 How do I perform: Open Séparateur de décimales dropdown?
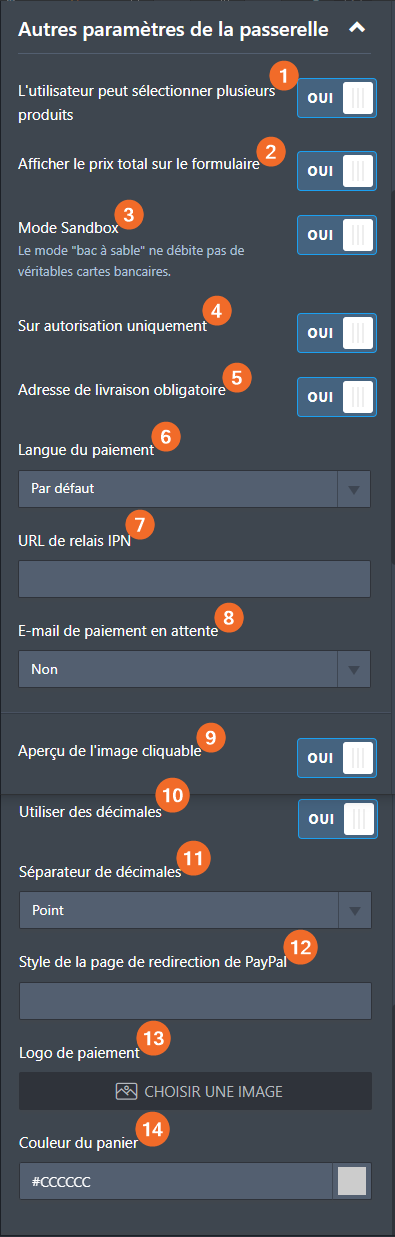point(195,910)
